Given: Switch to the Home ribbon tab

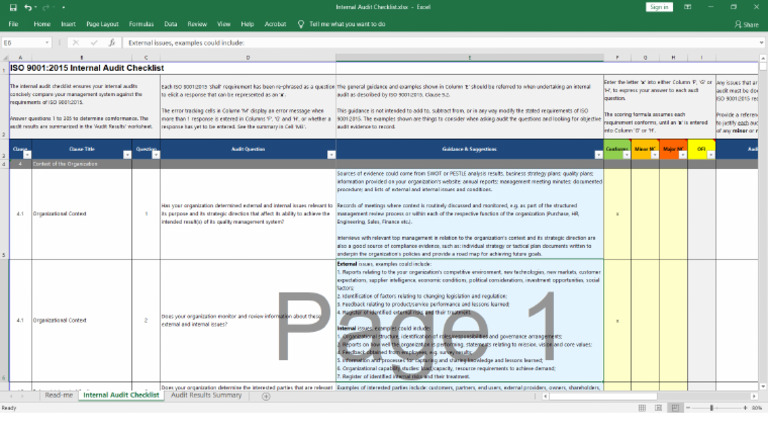Looking at the screenshot, I should coord(42,24).
